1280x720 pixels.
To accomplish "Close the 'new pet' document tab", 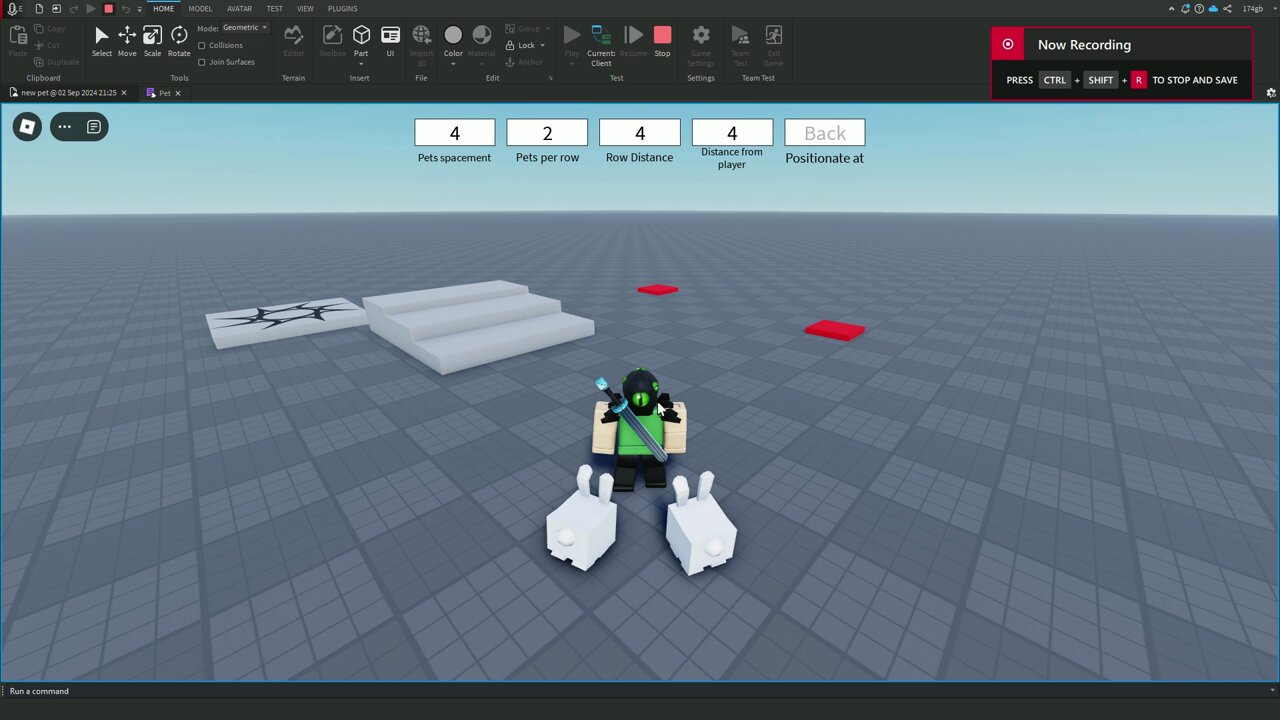I will tap(124, 93).
